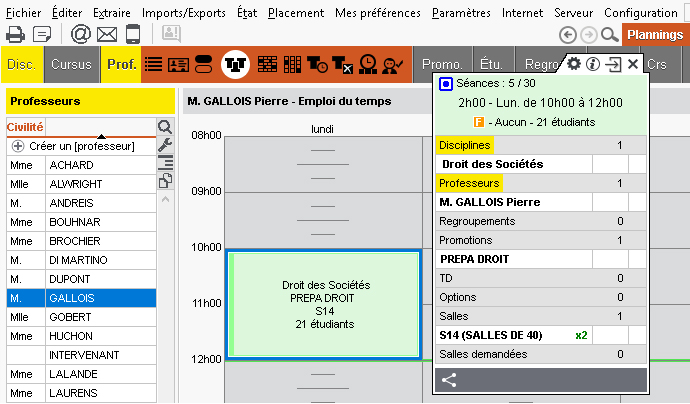Open the Mes préférences menu
This screenshot has height=404, width=690.
[x=378, y=13]
